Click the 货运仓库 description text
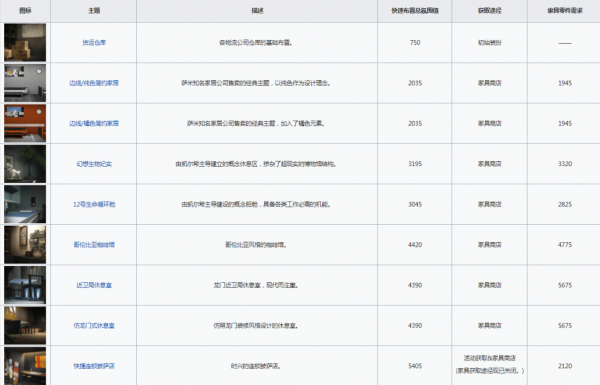Image resolution: width=600 pixels, height=385 pixels. (x=256, y=42)
